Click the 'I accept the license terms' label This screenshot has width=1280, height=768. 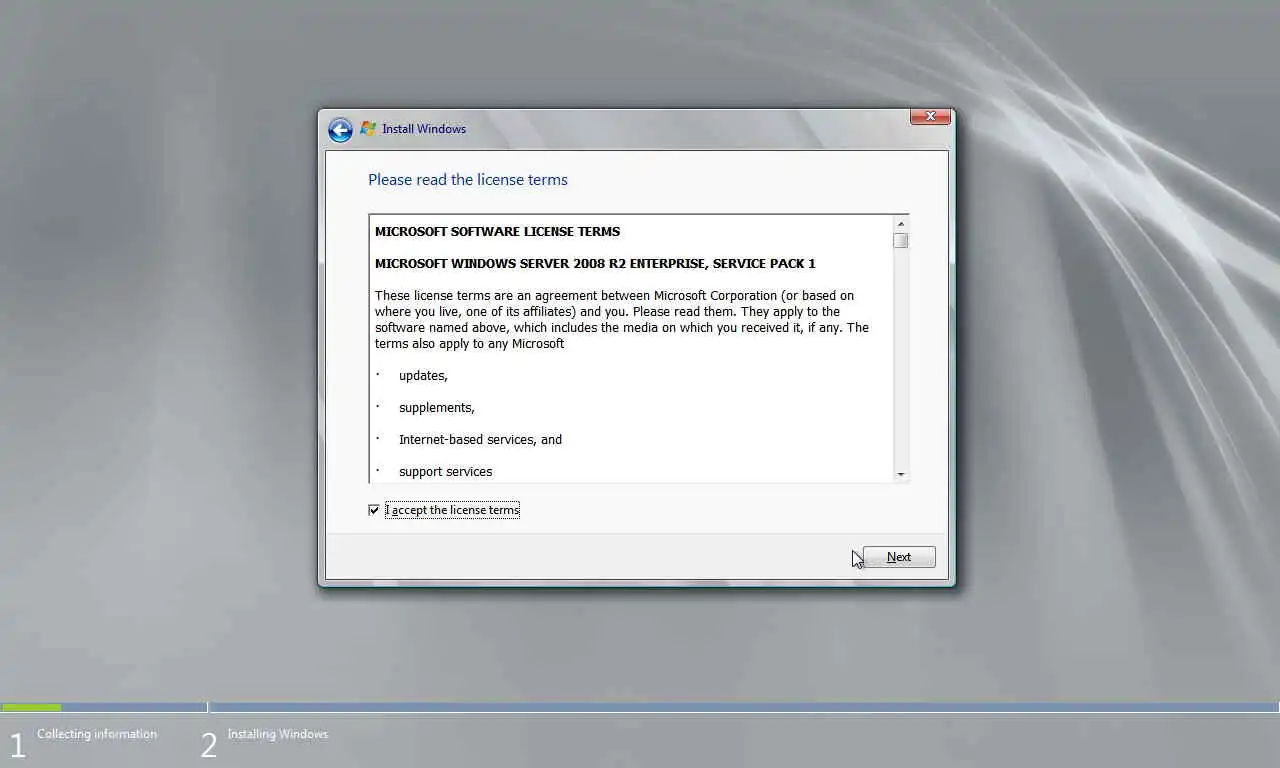pos(453,510)
